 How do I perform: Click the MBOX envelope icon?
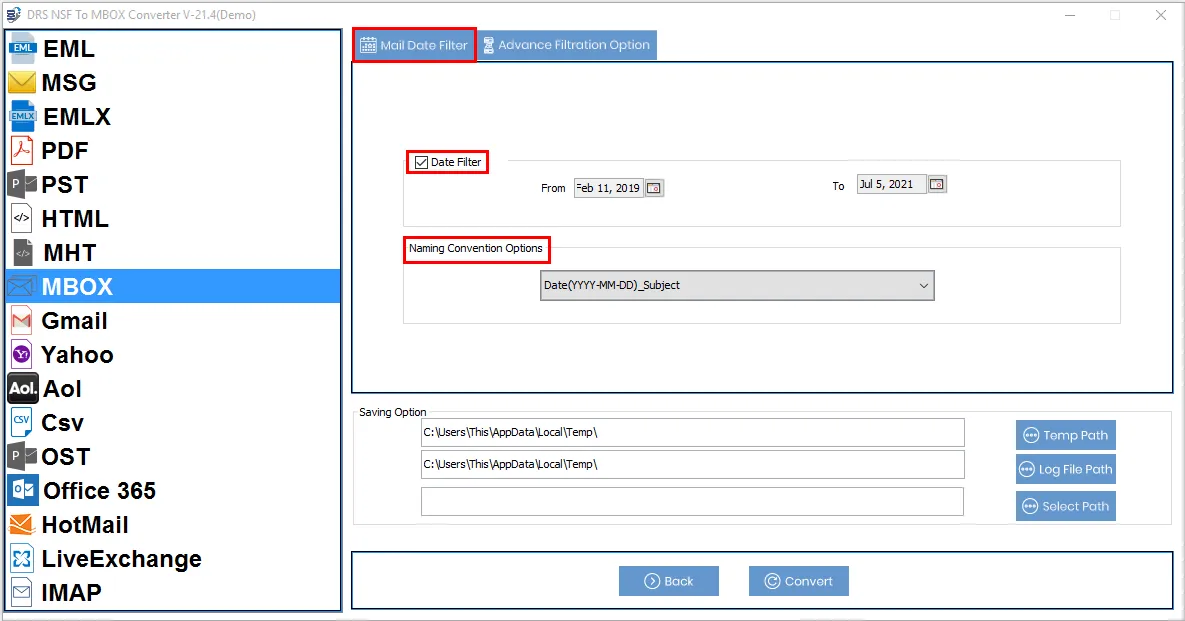[x=21, y=286]
